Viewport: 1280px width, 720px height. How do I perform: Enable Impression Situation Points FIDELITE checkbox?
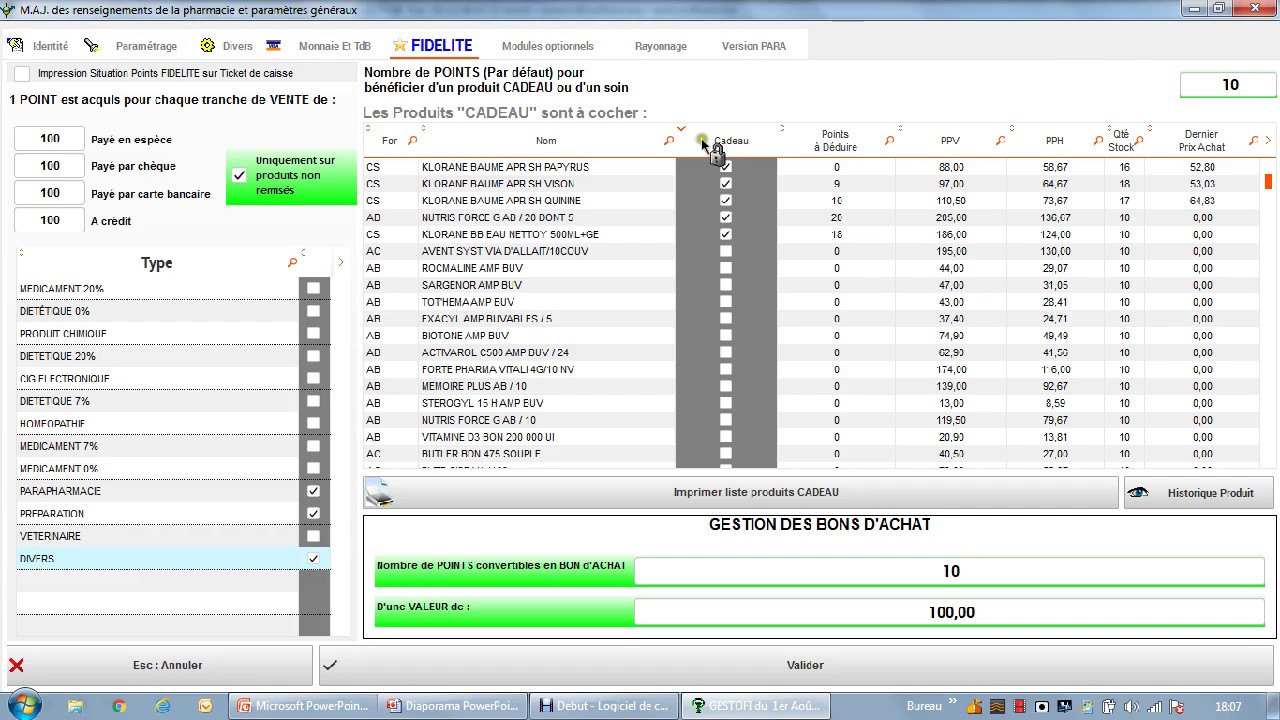22,74
